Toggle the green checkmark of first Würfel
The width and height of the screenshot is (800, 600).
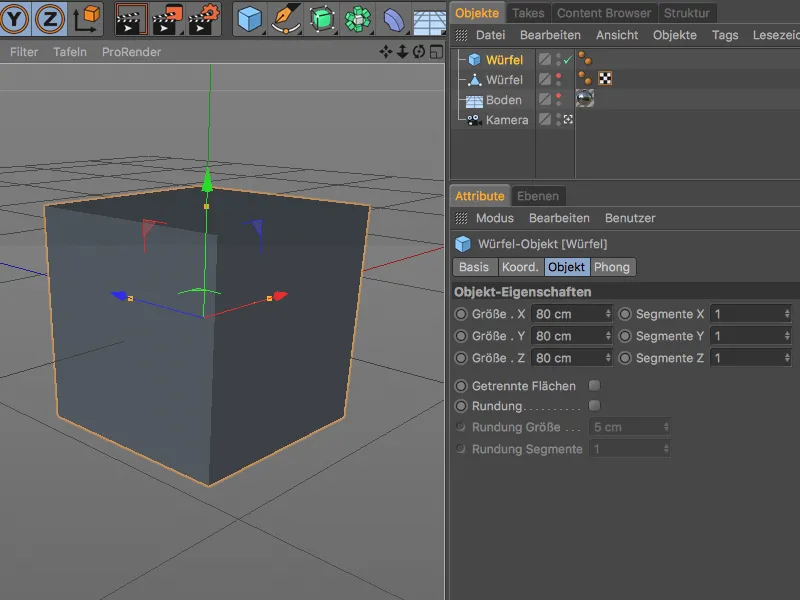pos(567,60)
